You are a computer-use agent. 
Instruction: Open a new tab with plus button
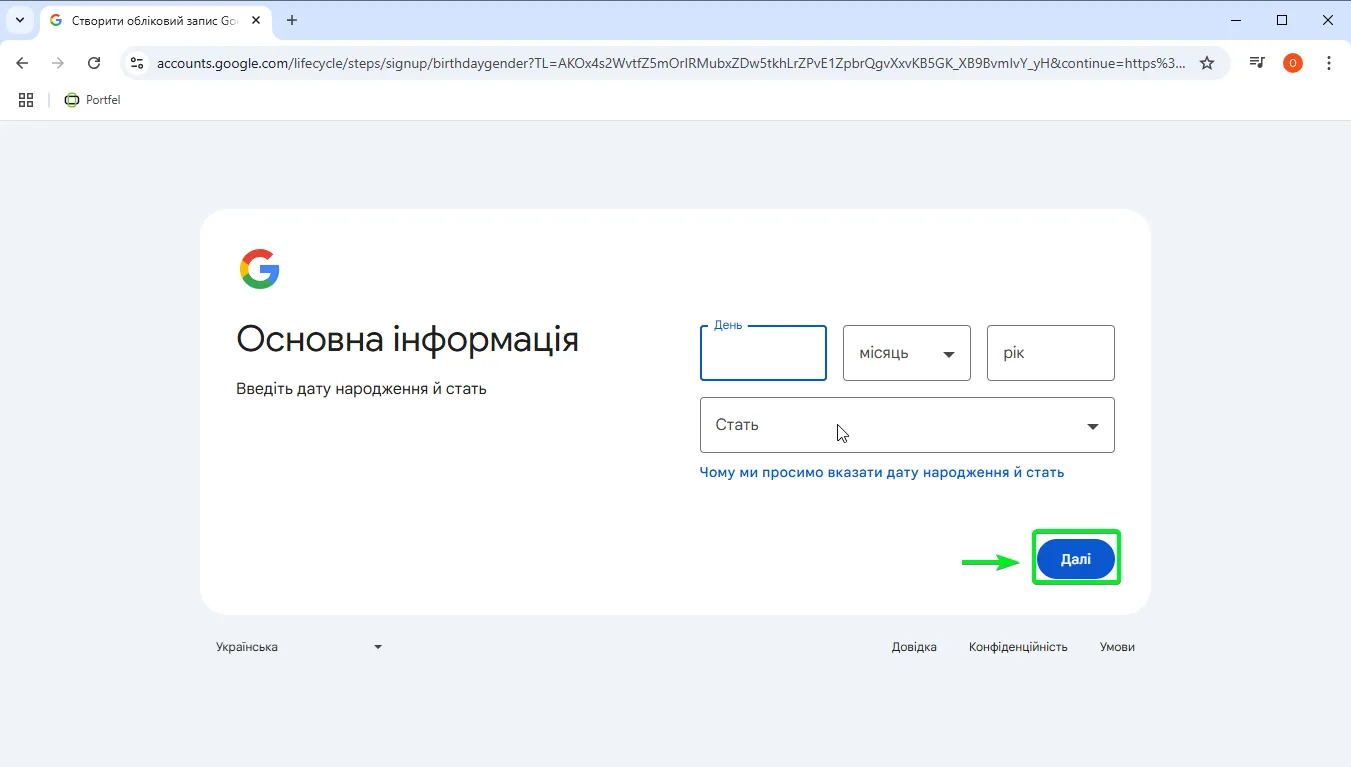(292, 20)
